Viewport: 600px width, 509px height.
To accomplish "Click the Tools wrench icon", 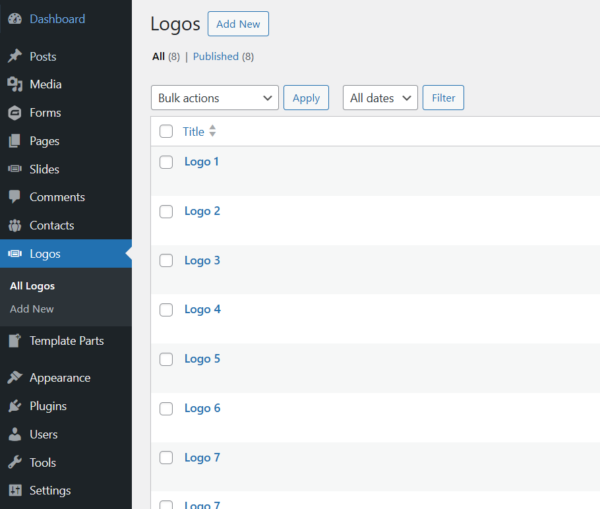I will pyautogui.click(x=15, y=462).
